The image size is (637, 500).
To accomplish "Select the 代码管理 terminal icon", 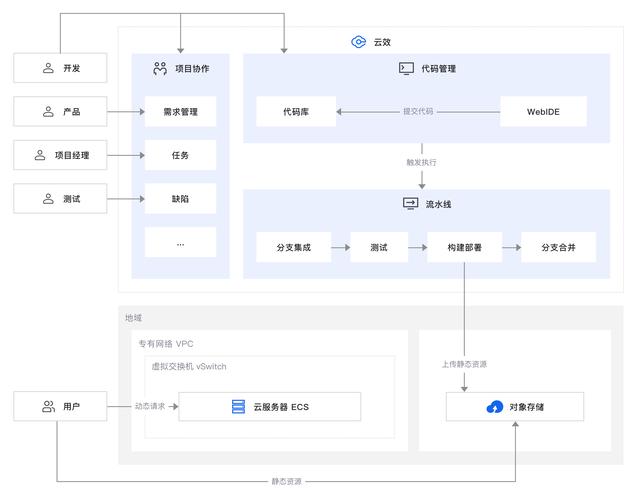I will pos(407,69).
